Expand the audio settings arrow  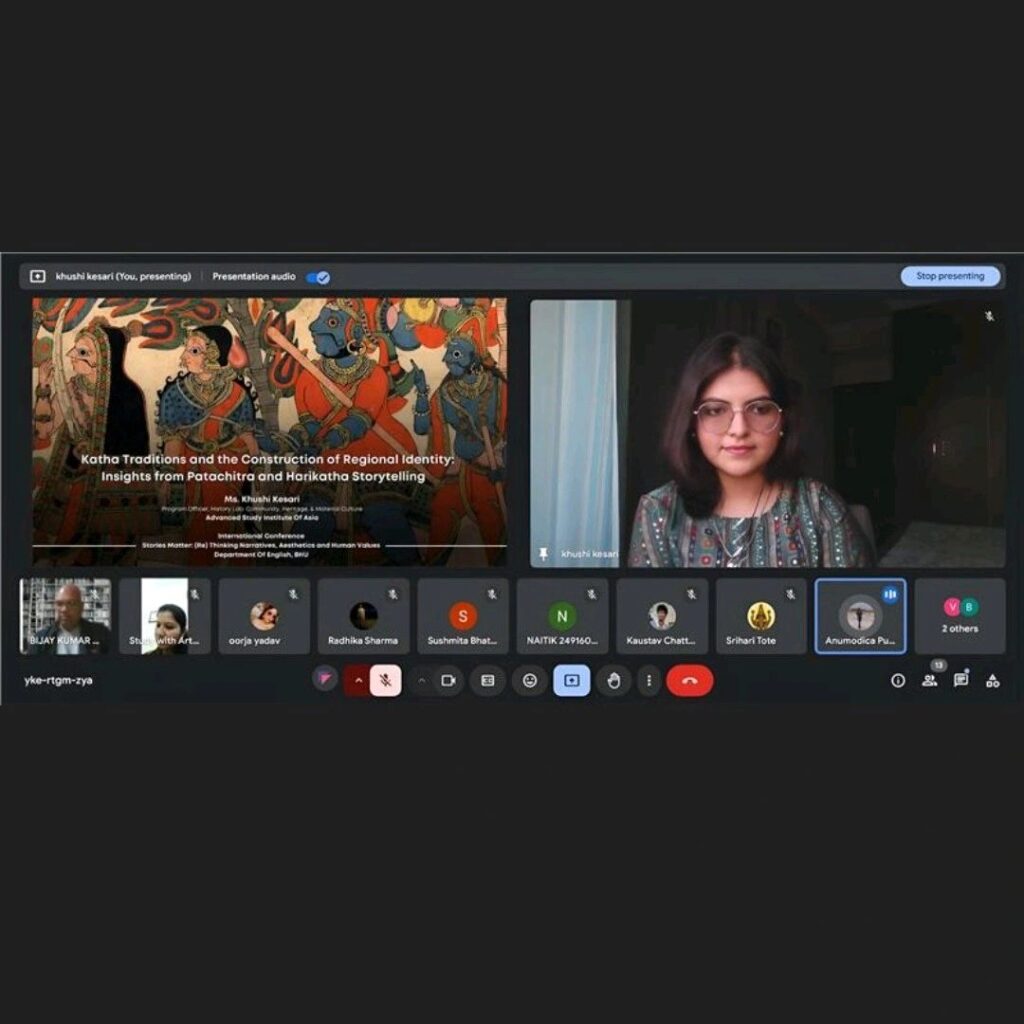pos(358,681)
